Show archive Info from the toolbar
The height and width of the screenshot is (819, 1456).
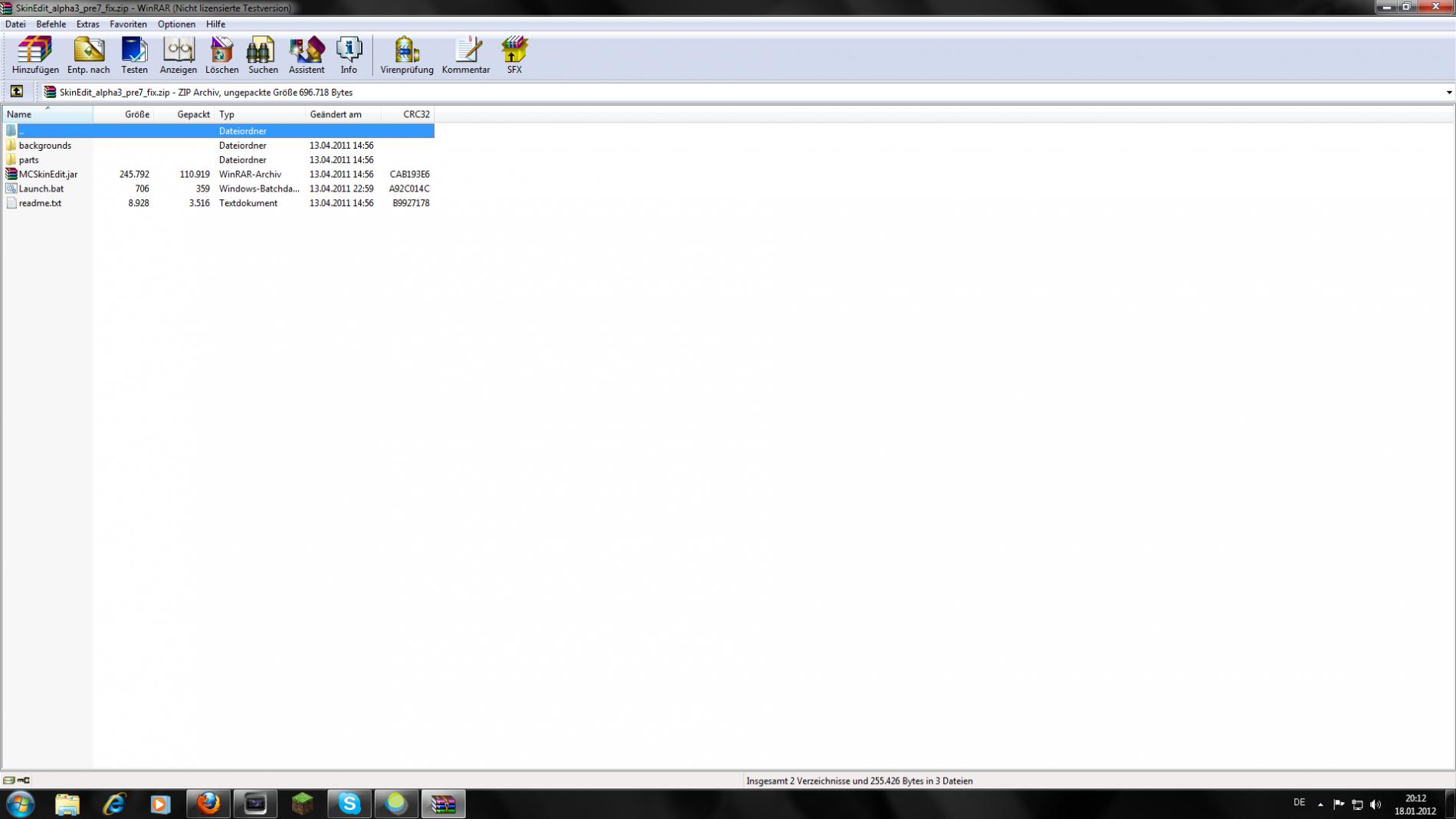coord(349,54)
